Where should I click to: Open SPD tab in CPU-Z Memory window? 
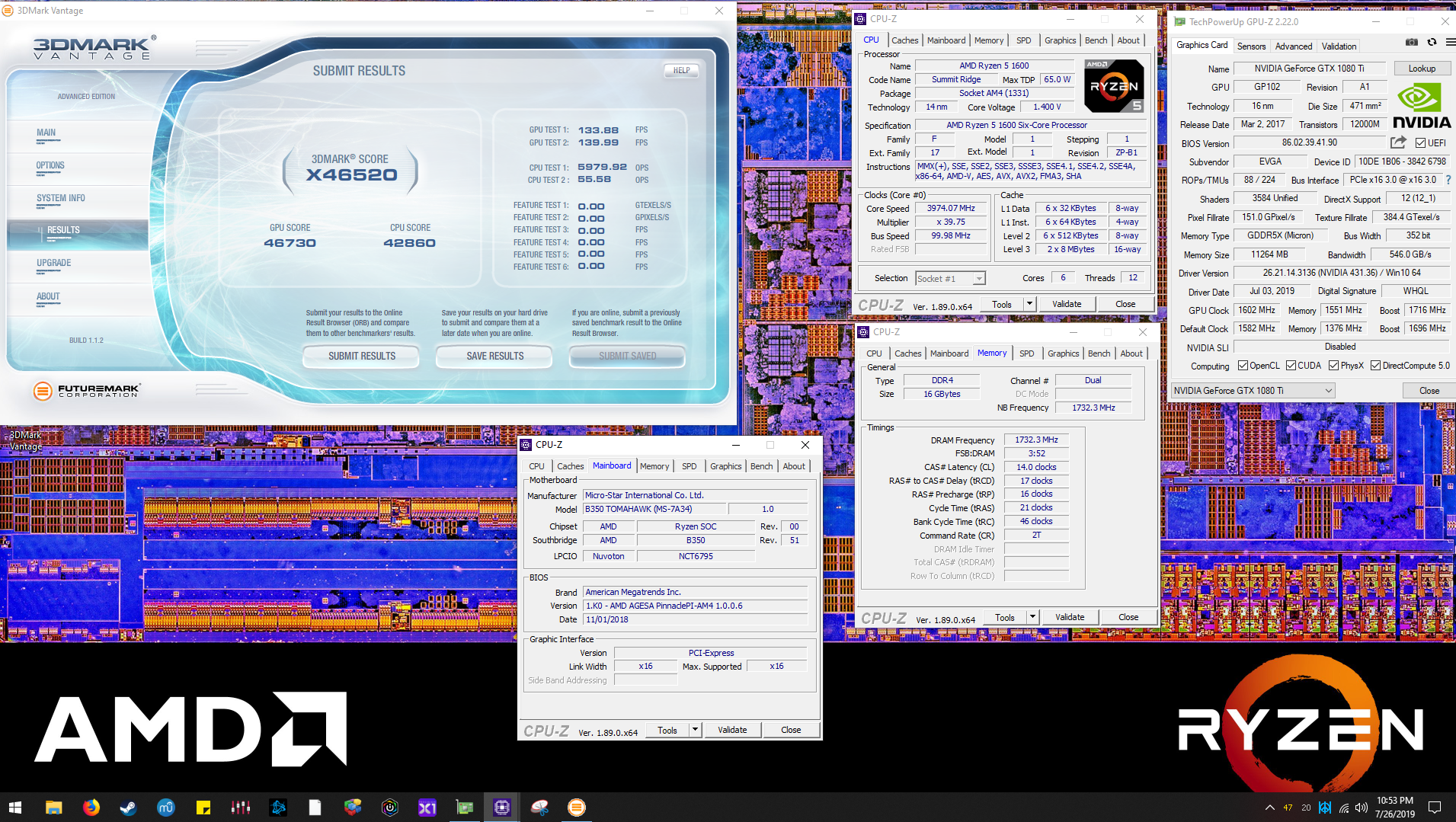click(x=1026, y=353)
